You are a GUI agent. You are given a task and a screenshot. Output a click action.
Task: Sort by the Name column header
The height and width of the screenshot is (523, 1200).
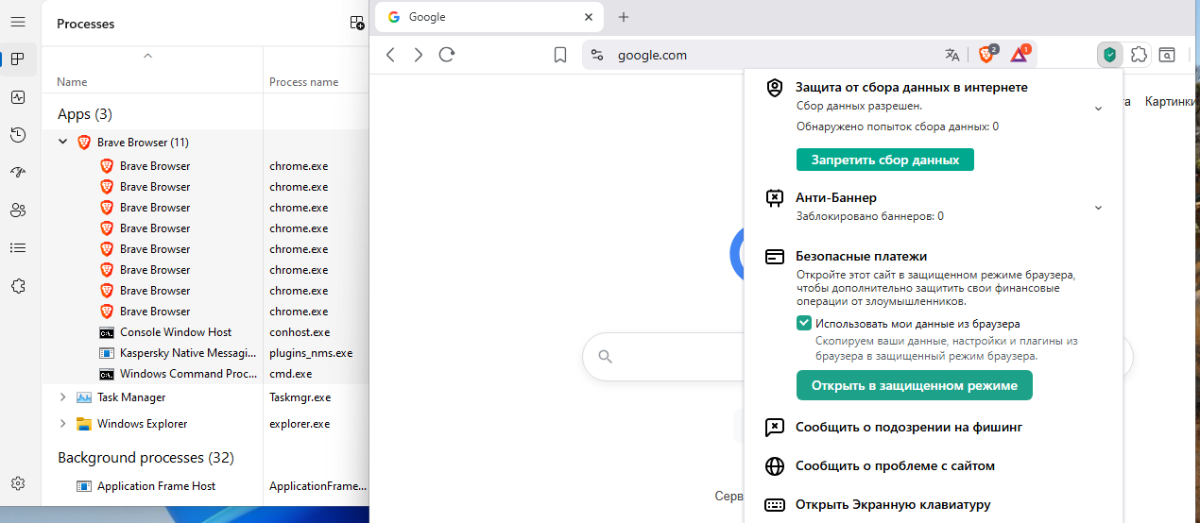coord(72,82)
